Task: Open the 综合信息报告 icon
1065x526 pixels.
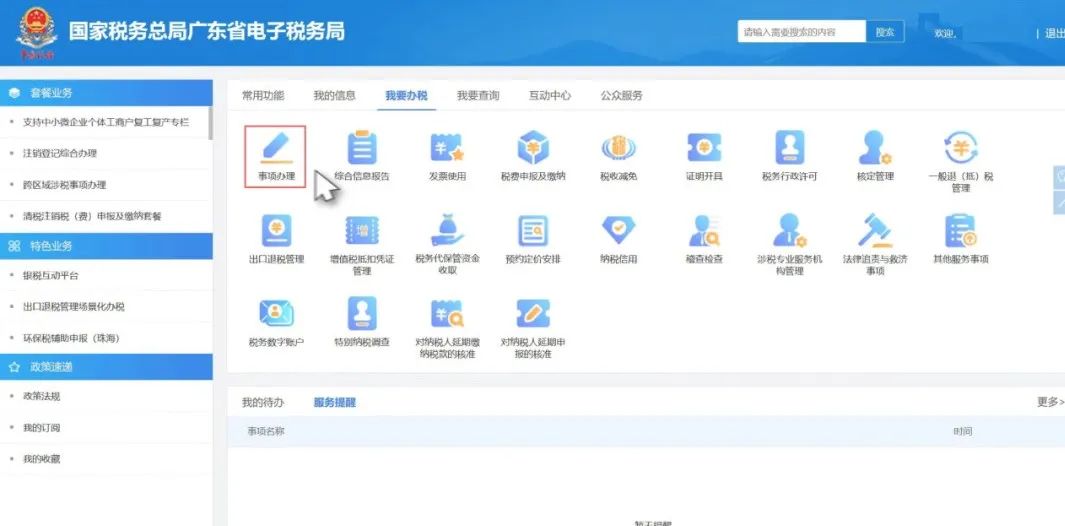Action: pos(362,156)
